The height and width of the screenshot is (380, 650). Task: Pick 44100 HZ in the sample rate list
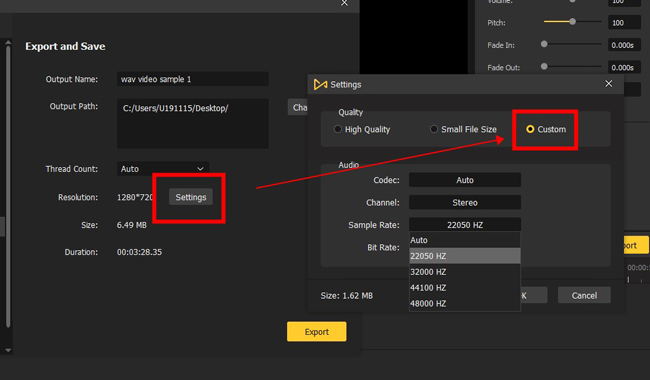point(465,288)
